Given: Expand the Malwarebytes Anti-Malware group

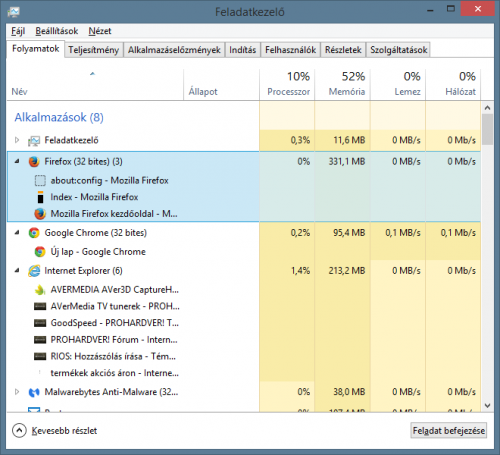Looking at the screenshot, I should point(17,392).
